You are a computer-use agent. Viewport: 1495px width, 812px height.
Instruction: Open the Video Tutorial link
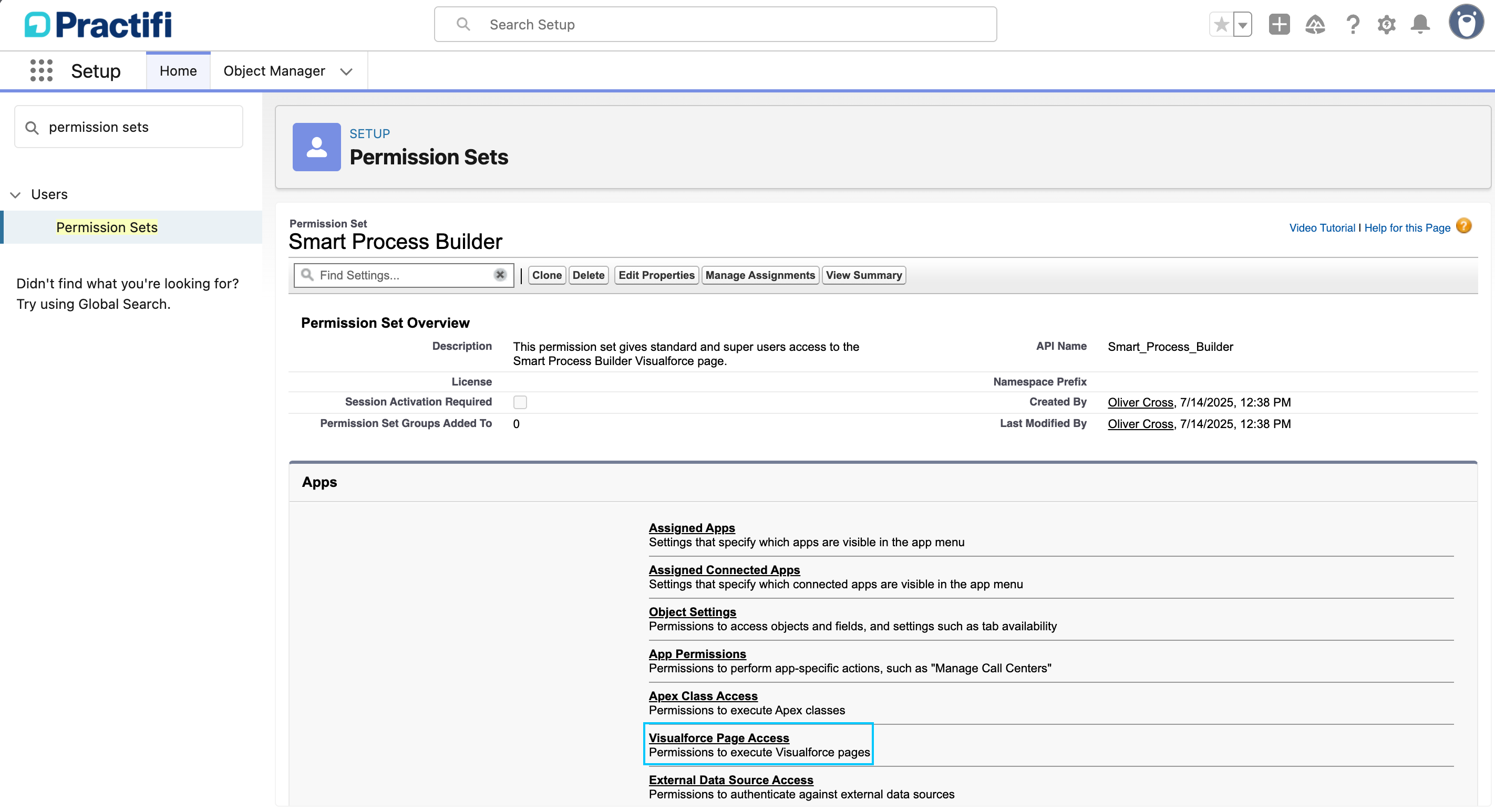pos(1322,228)
